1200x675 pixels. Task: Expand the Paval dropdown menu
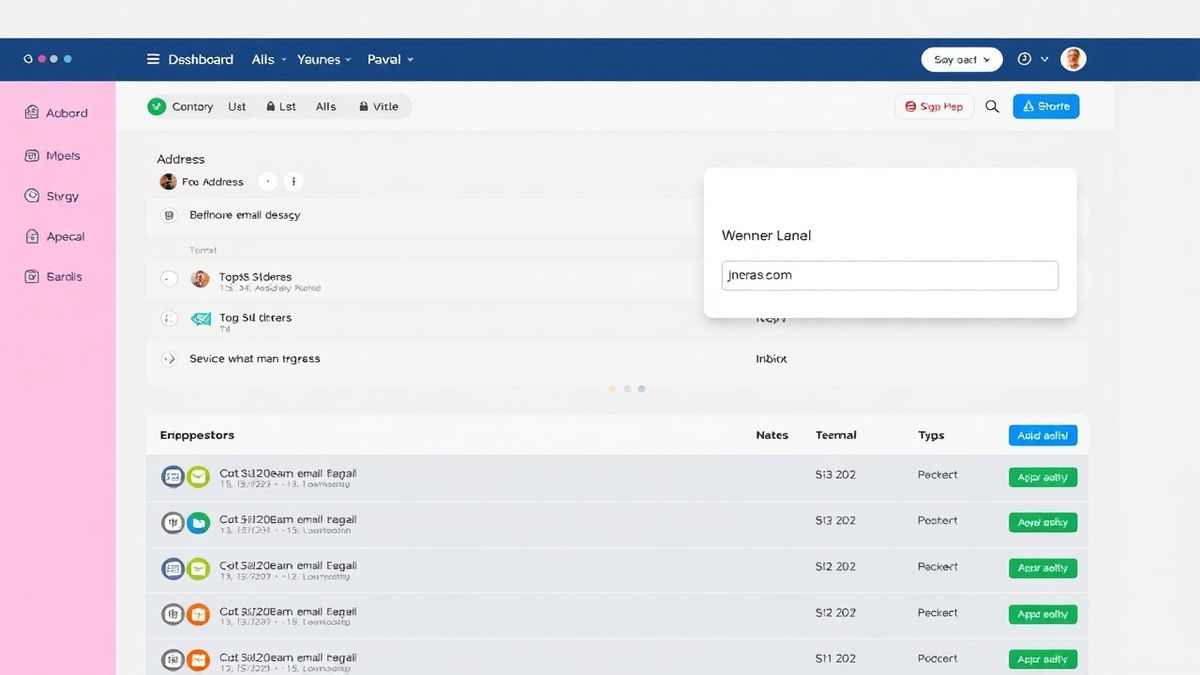390,60
